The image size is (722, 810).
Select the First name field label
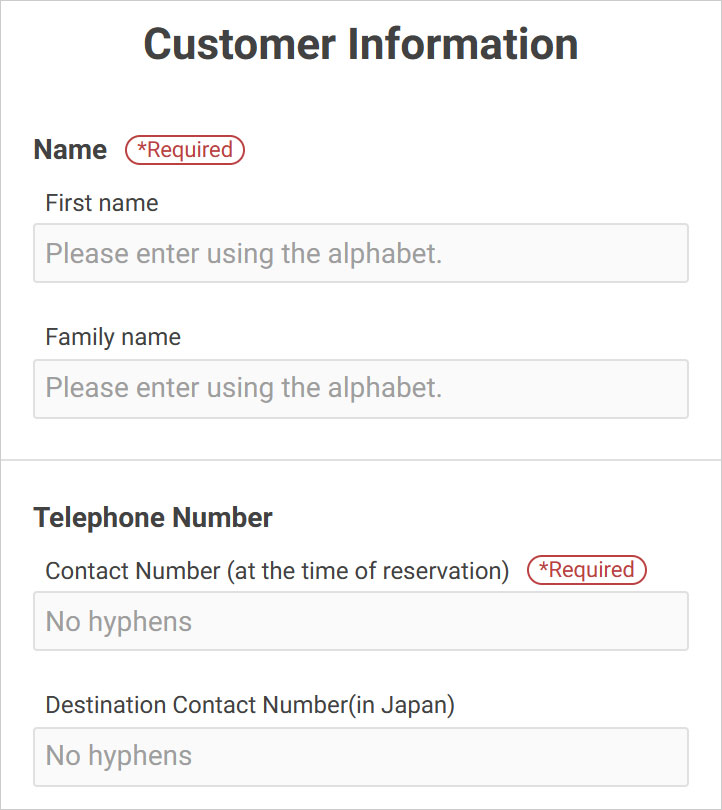102,203
